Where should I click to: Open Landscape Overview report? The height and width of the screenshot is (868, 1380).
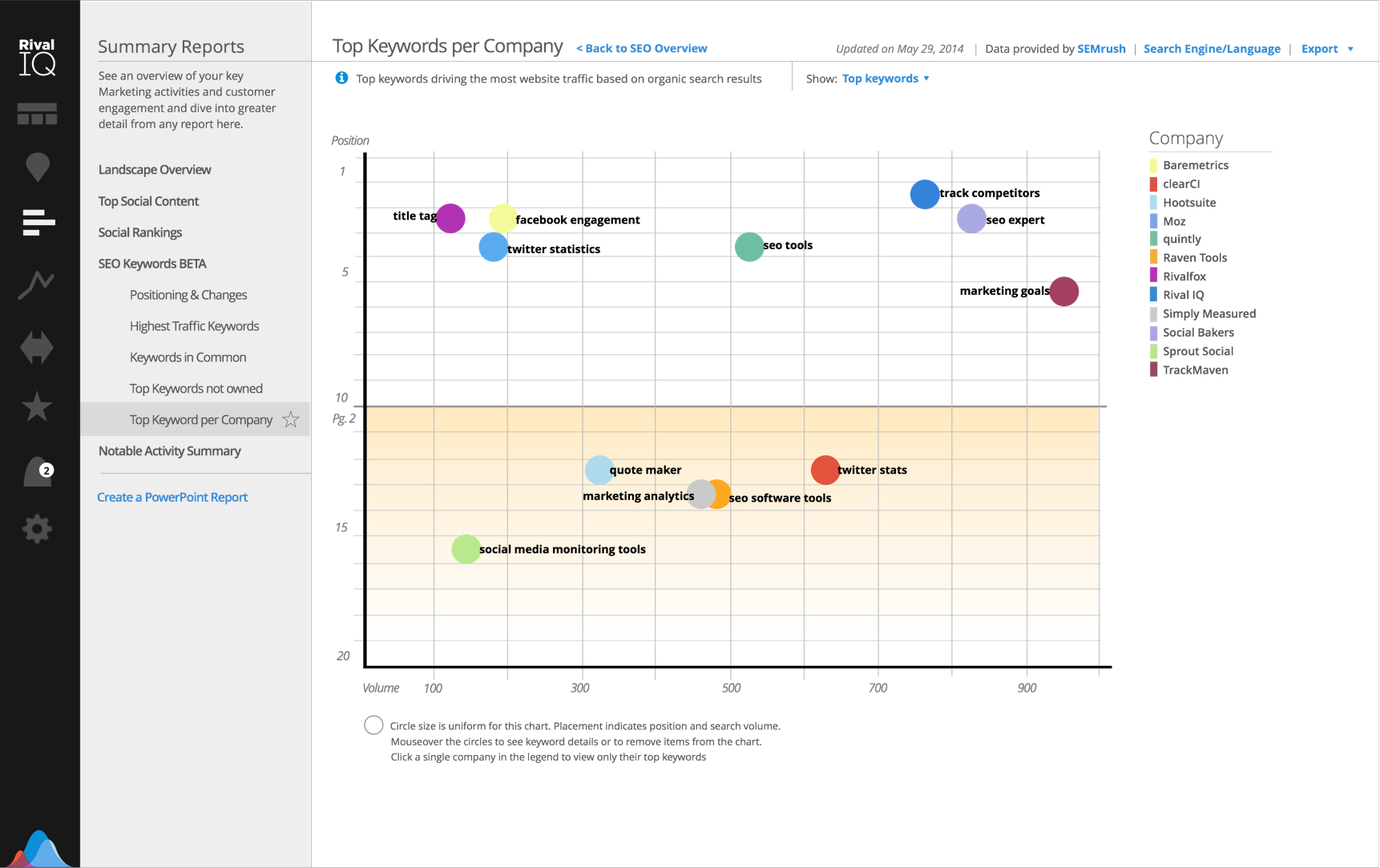(x=155, y=170)
